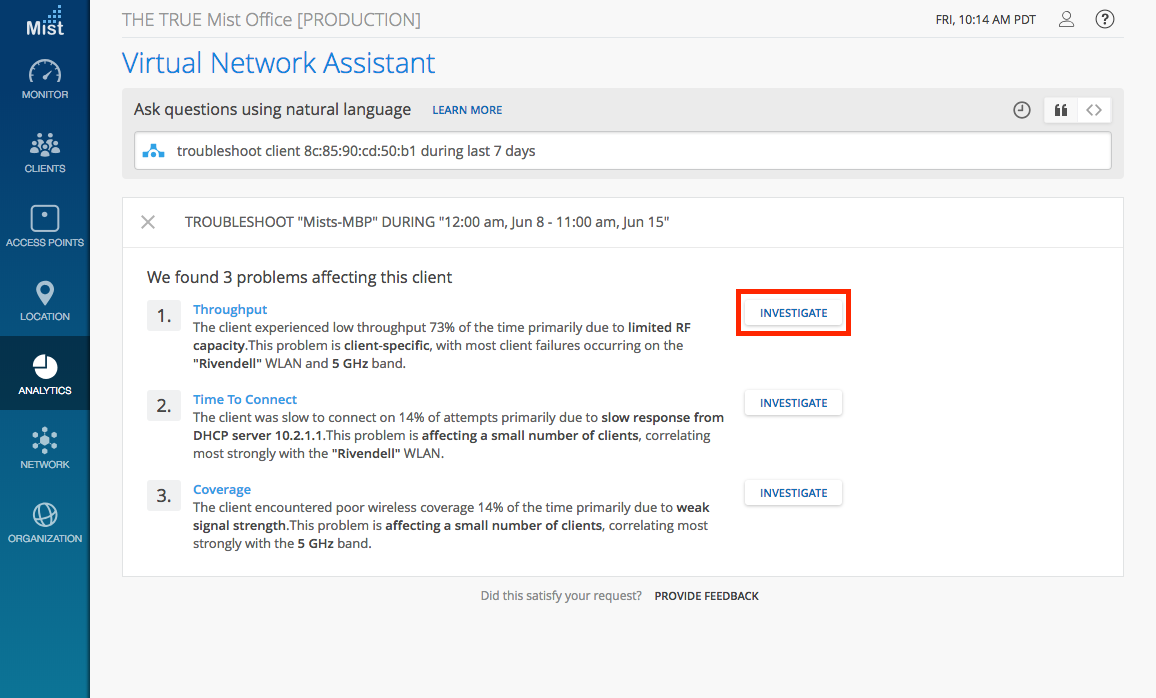Open the Access Points section

[x=45, y=227]
